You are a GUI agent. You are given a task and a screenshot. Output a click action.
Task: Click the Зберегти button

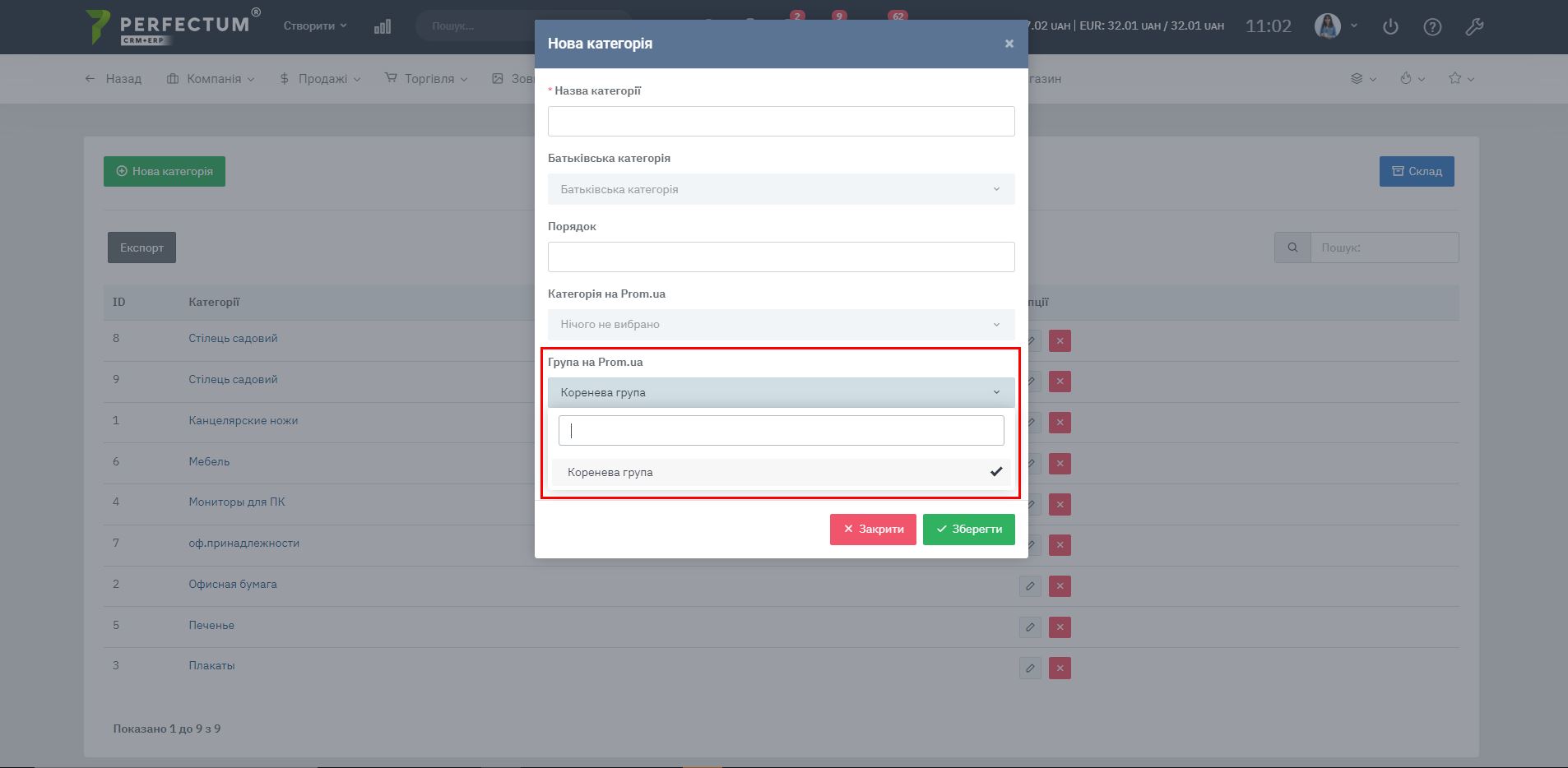[x=968, y=529]
